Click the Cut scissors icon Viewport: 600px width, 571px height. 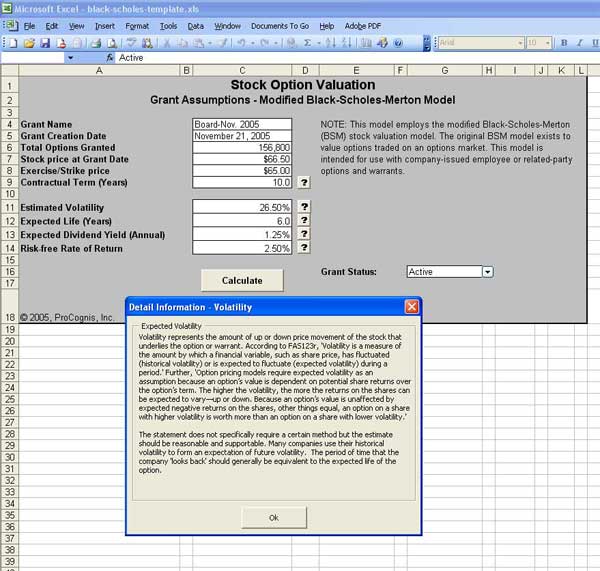[166, 43]
